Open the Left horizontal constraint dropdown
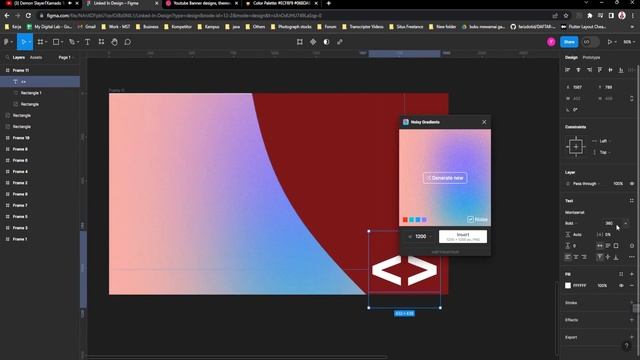Viewport: 640px width, 360px height. click(x=605, y=141)
